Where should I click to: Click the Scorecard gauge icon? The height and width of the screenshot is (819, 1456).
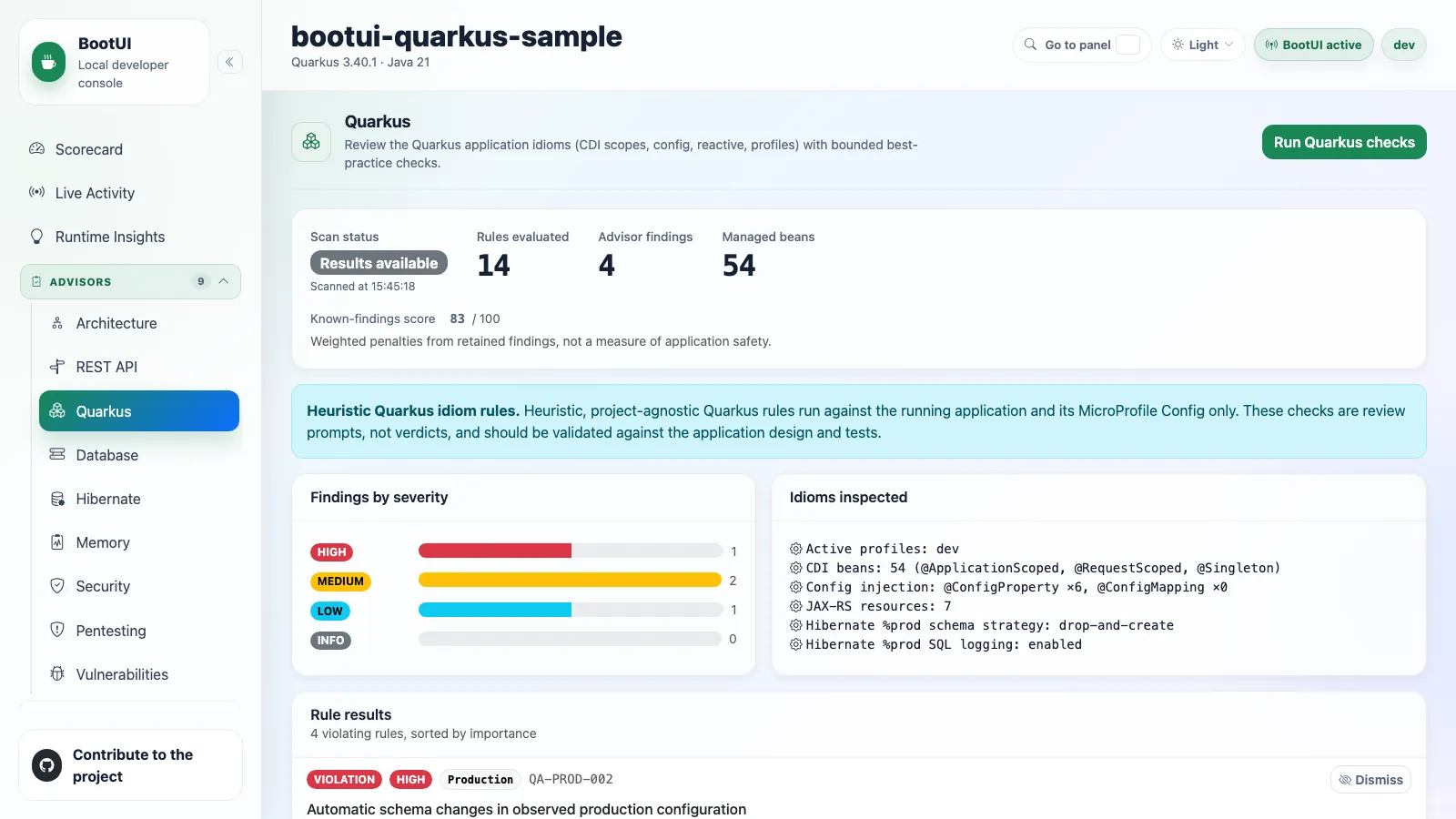point(37,148)
